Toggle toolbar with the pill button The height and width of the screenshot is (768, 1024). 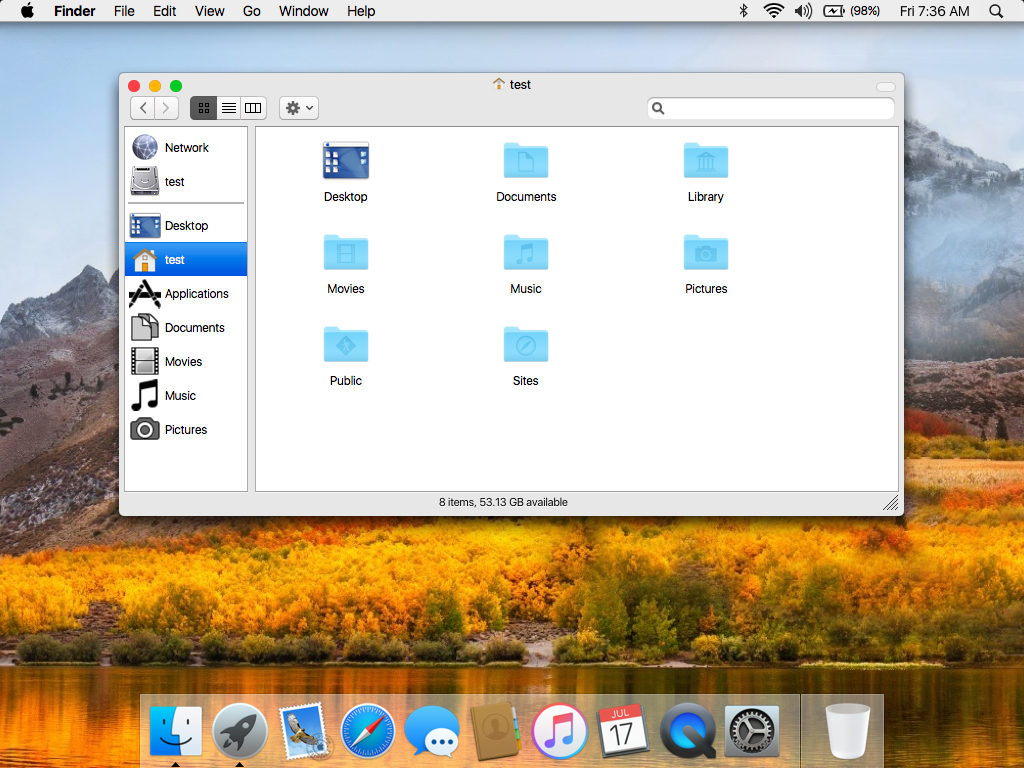[885, 86]
